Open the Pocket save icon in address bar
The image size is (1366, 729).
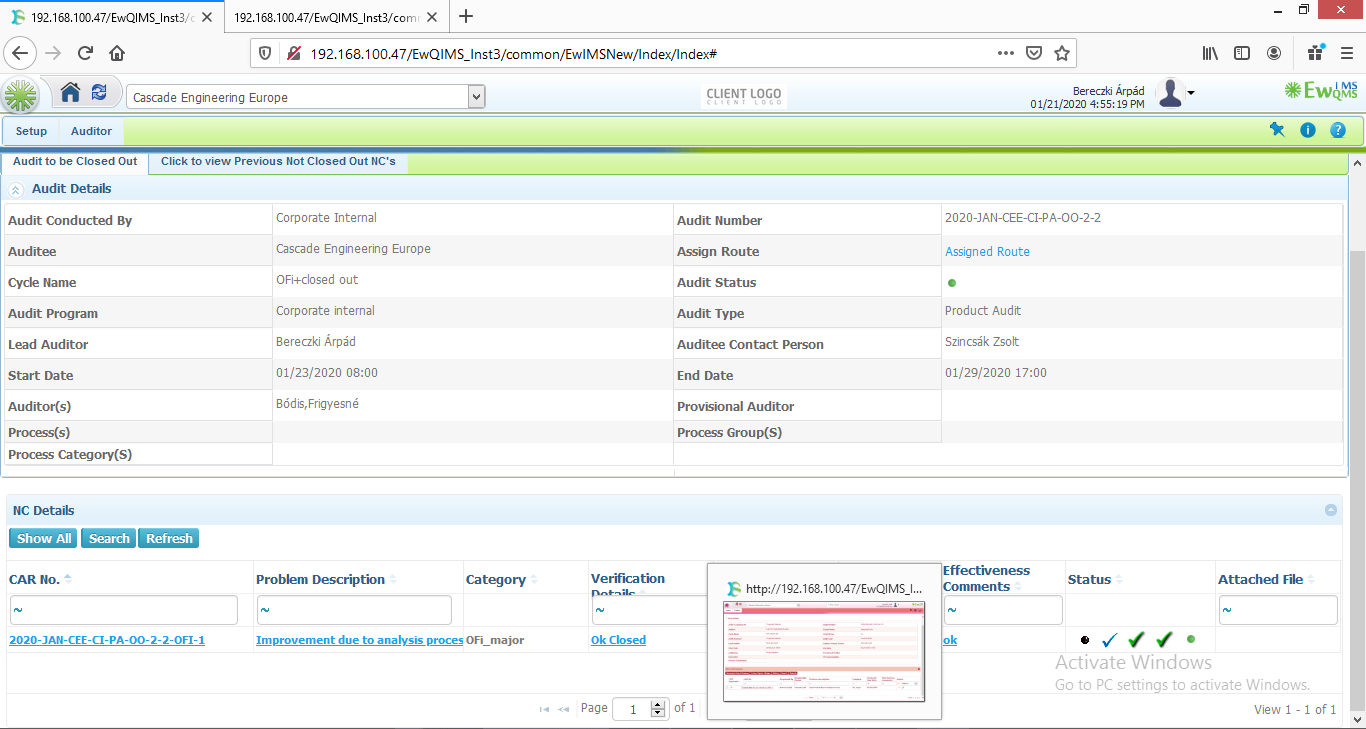point(1035,53)
